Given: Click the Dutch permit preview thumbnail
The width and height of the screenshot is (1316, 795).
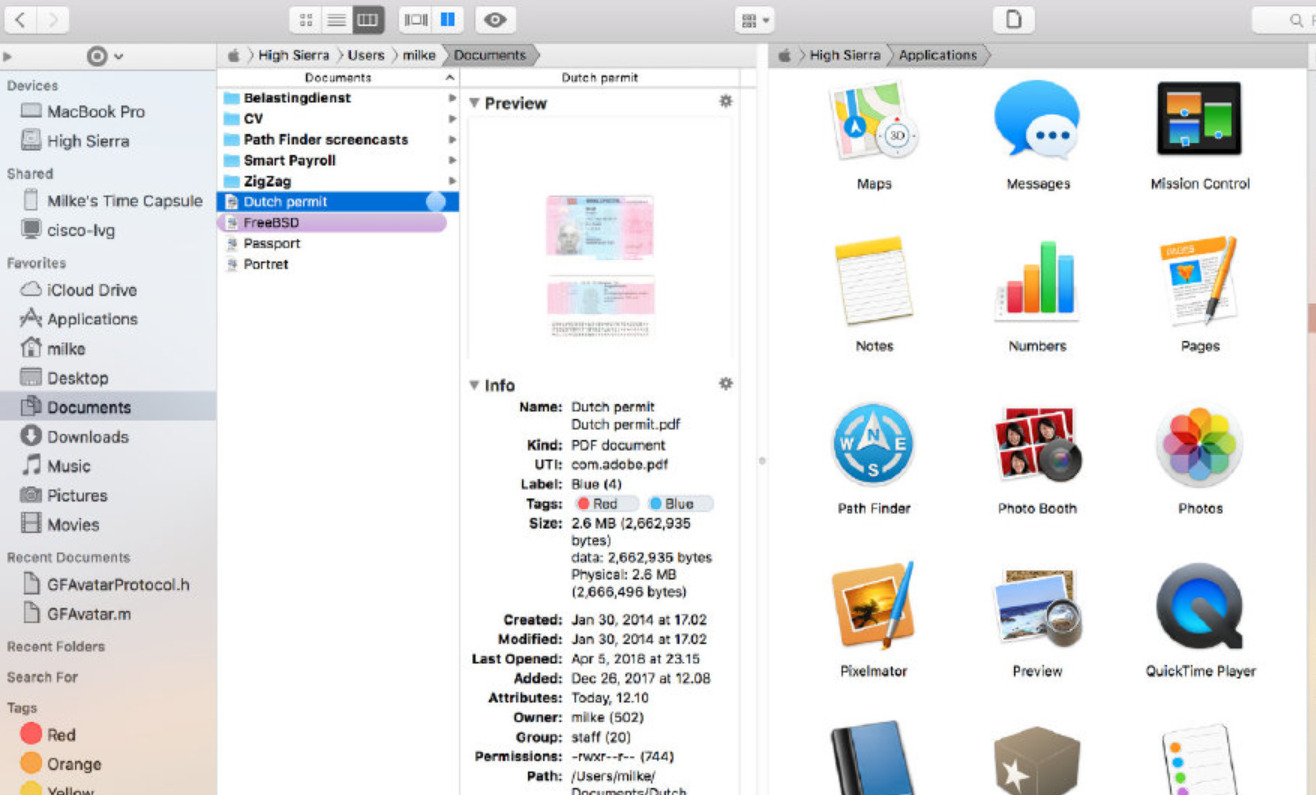Looking at the screenshot, I should [600, 268].
